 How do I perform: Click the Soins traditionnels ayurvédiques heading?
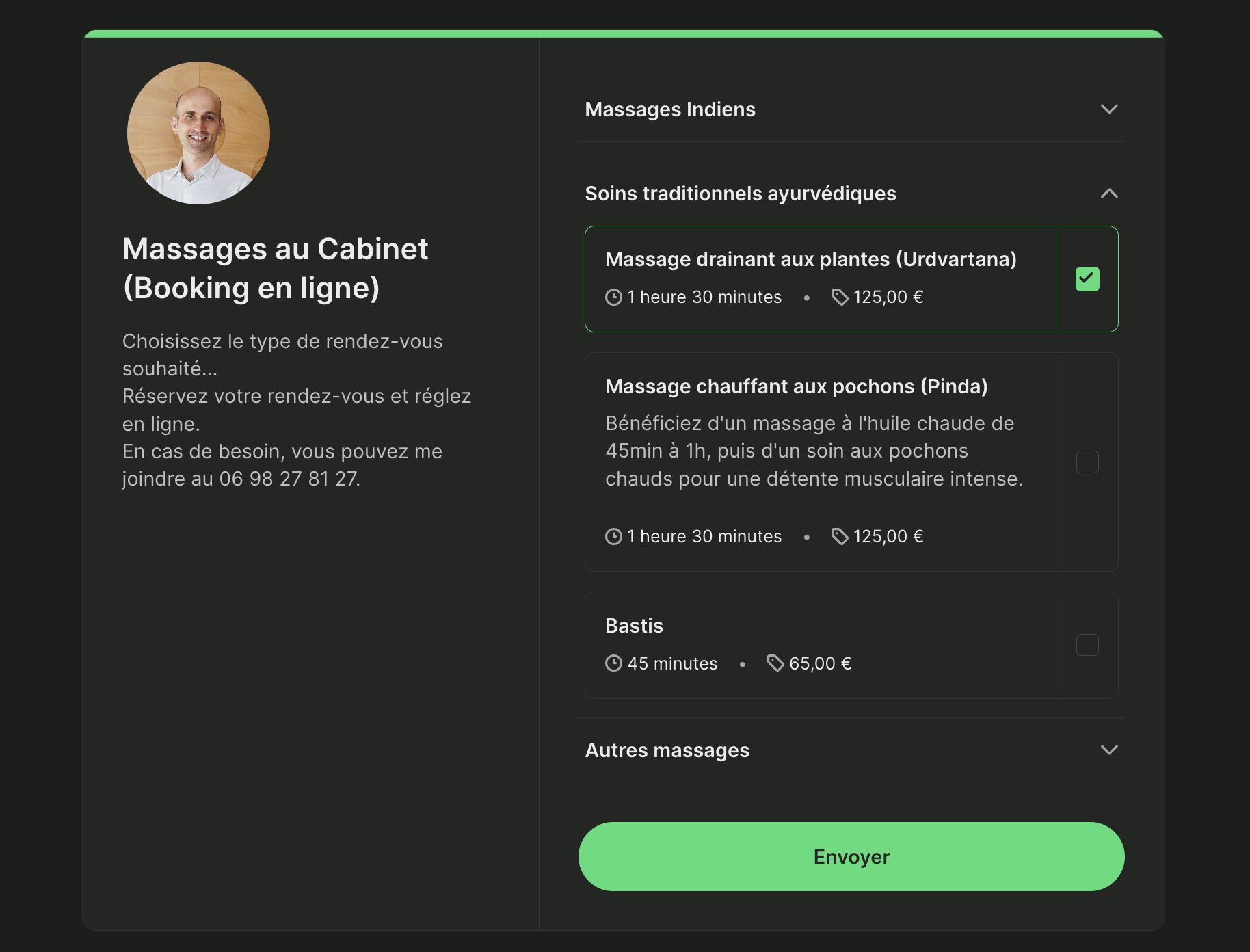741,194
